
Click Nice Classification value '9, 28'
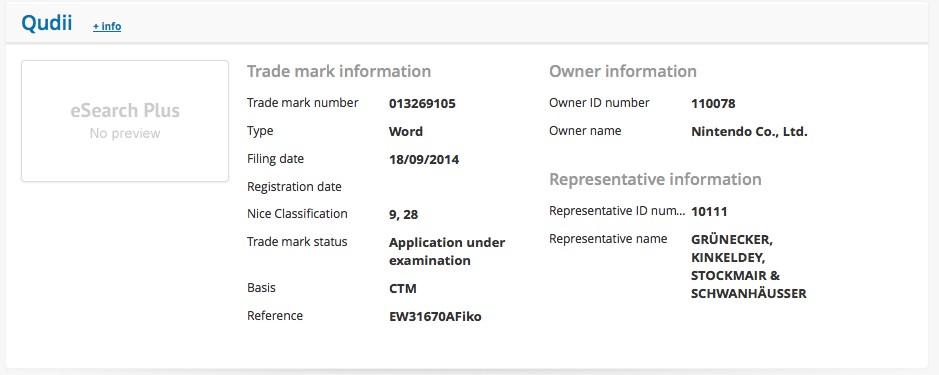click(x=403, y=214)
